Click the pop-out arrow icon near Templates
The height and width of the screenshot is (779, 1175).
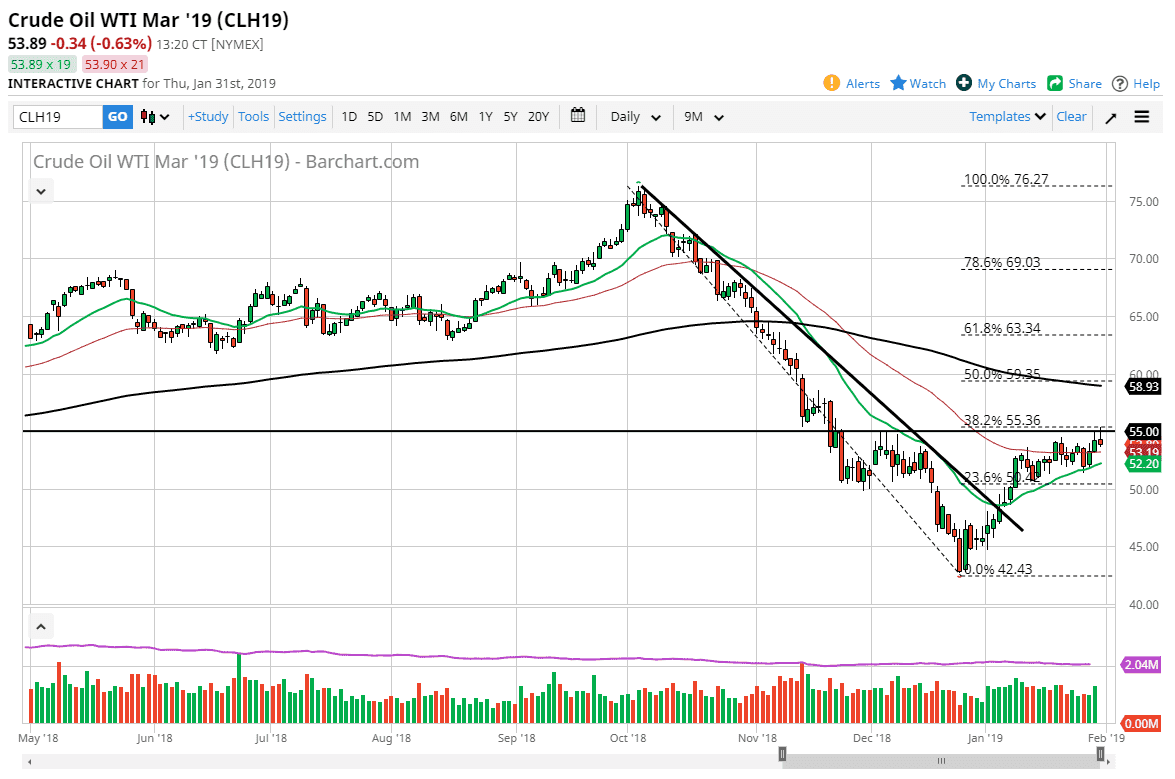pos(1110,117)
